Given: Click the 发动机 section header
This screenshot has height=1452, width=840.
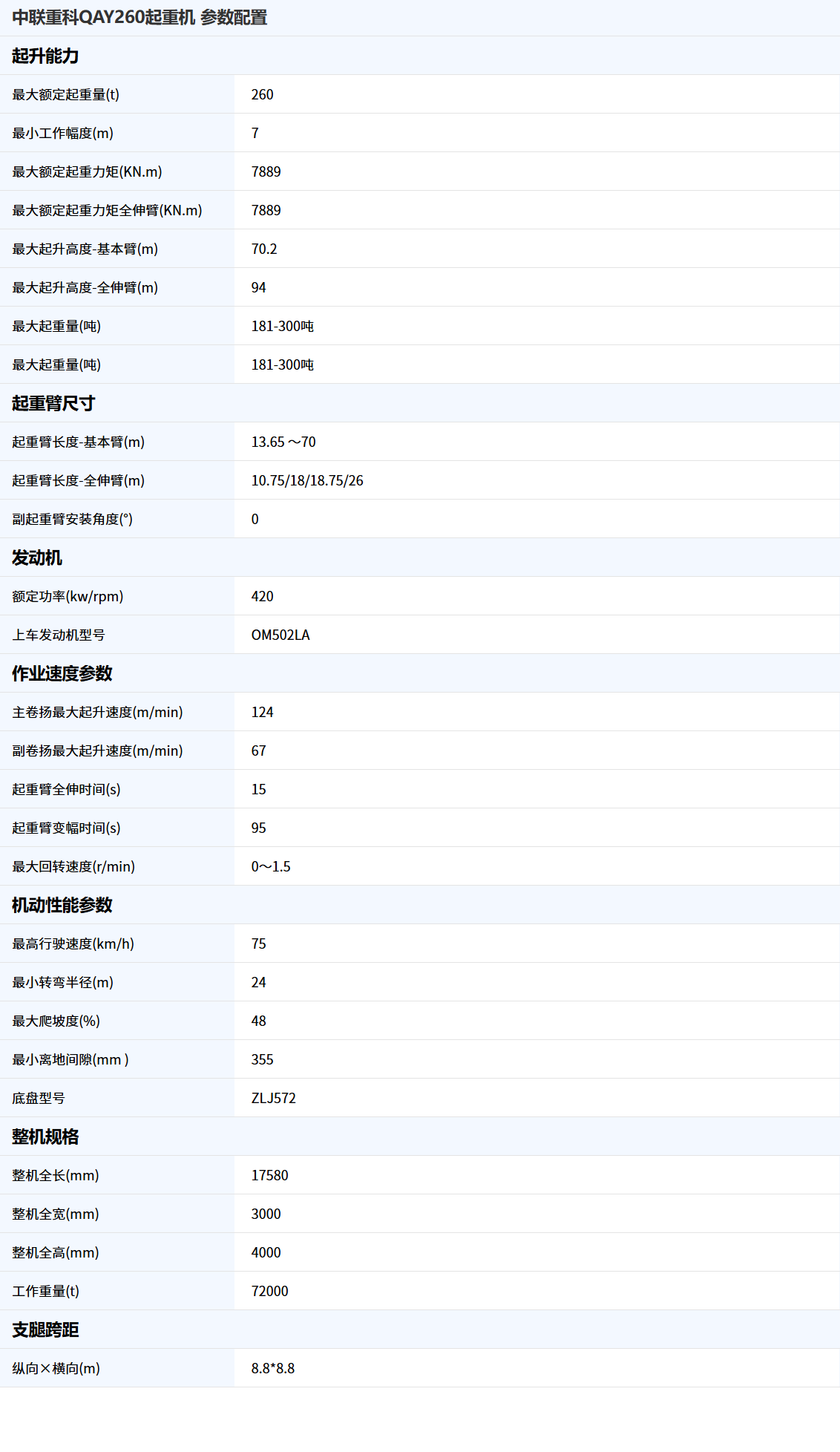Looking at the screenshot, I should coord(37,557).
